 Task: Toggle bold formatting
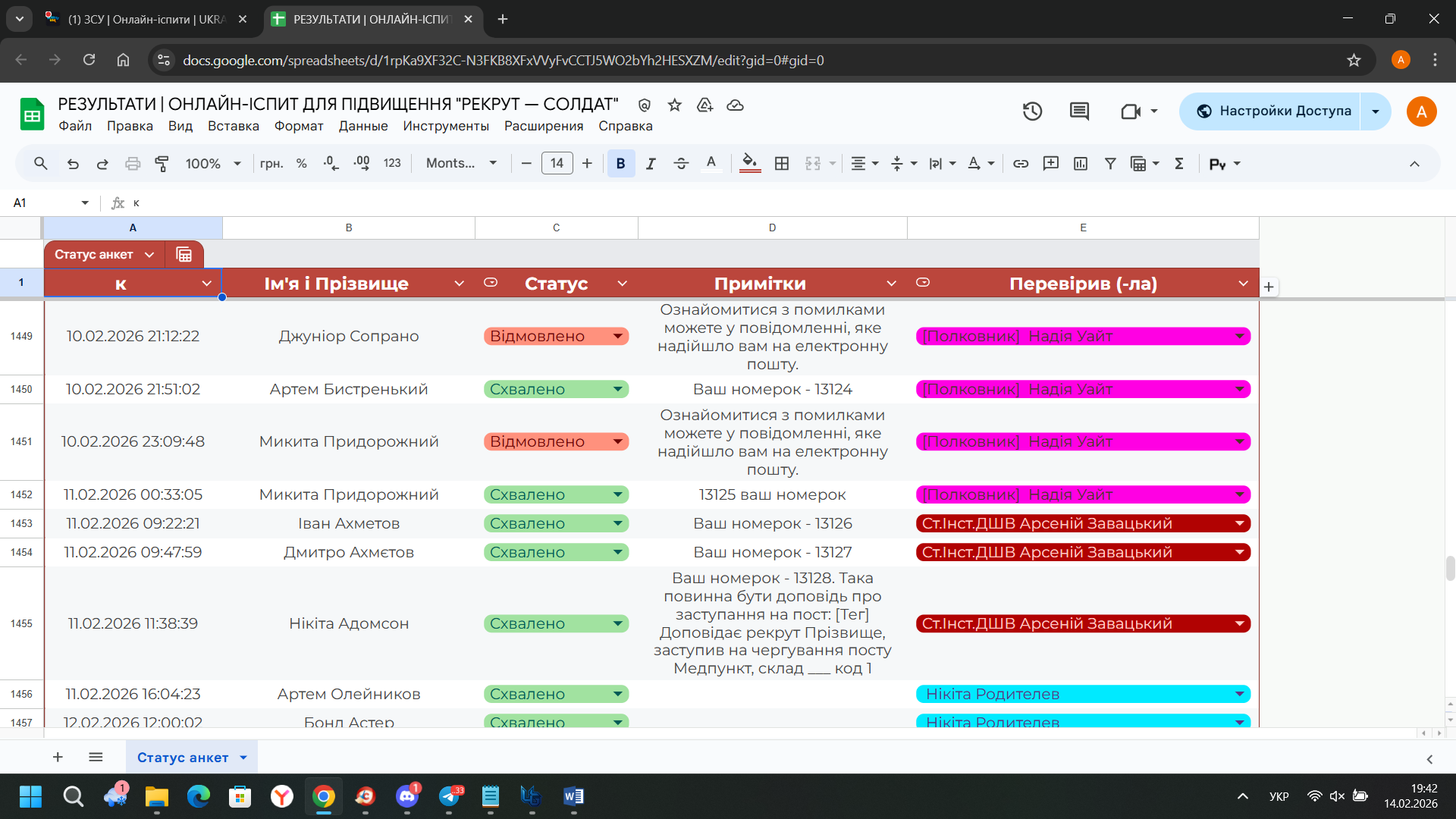(x=620, y=163)
